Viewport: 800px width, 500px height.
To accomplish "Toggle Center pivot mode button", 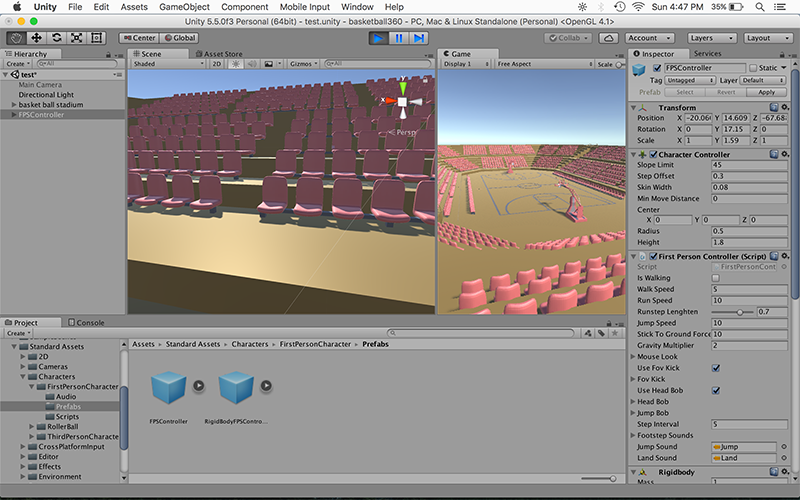I will tap(139, 38).
